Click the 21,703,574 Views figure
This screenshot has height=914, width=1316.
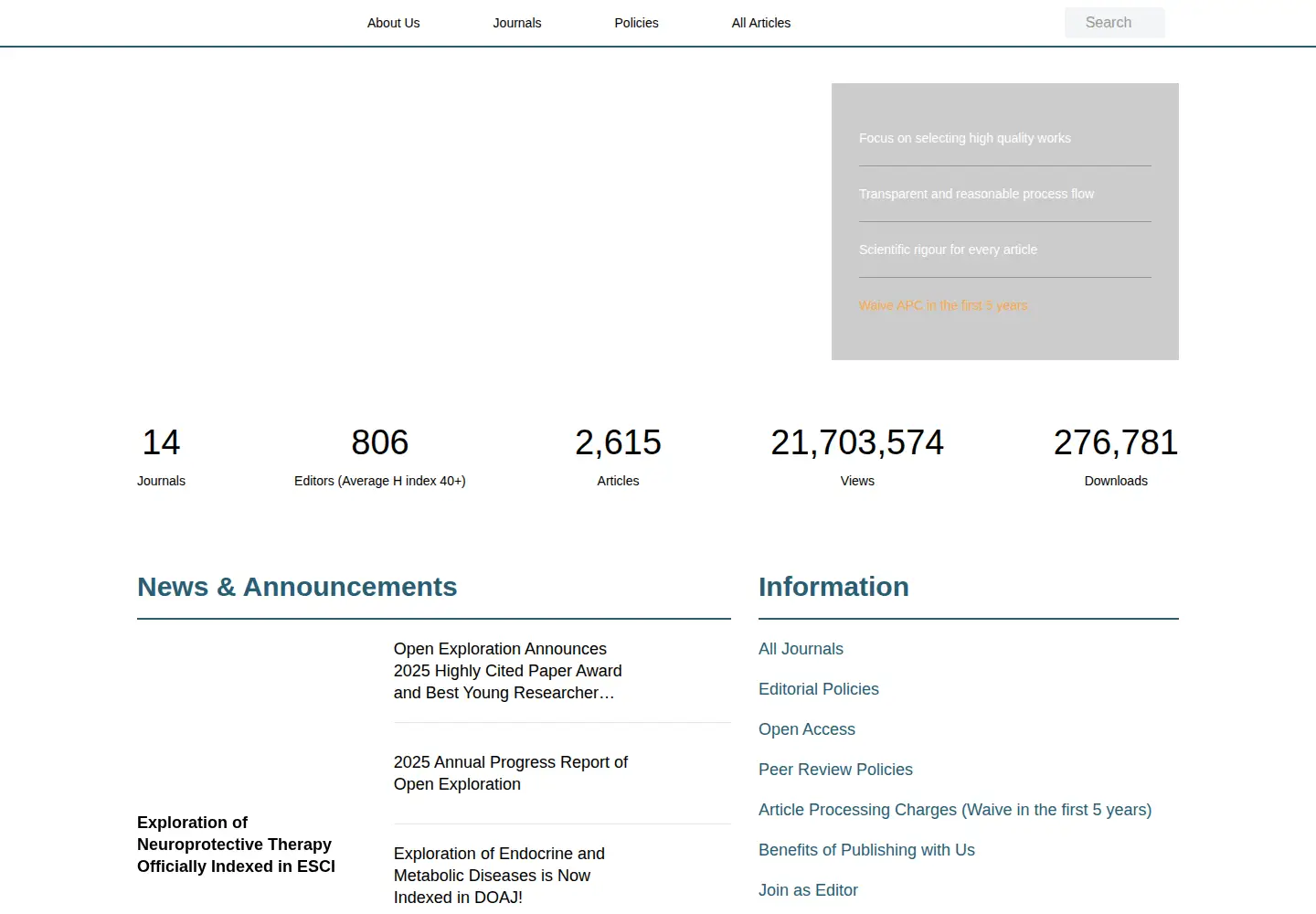(x=857, y=443)
